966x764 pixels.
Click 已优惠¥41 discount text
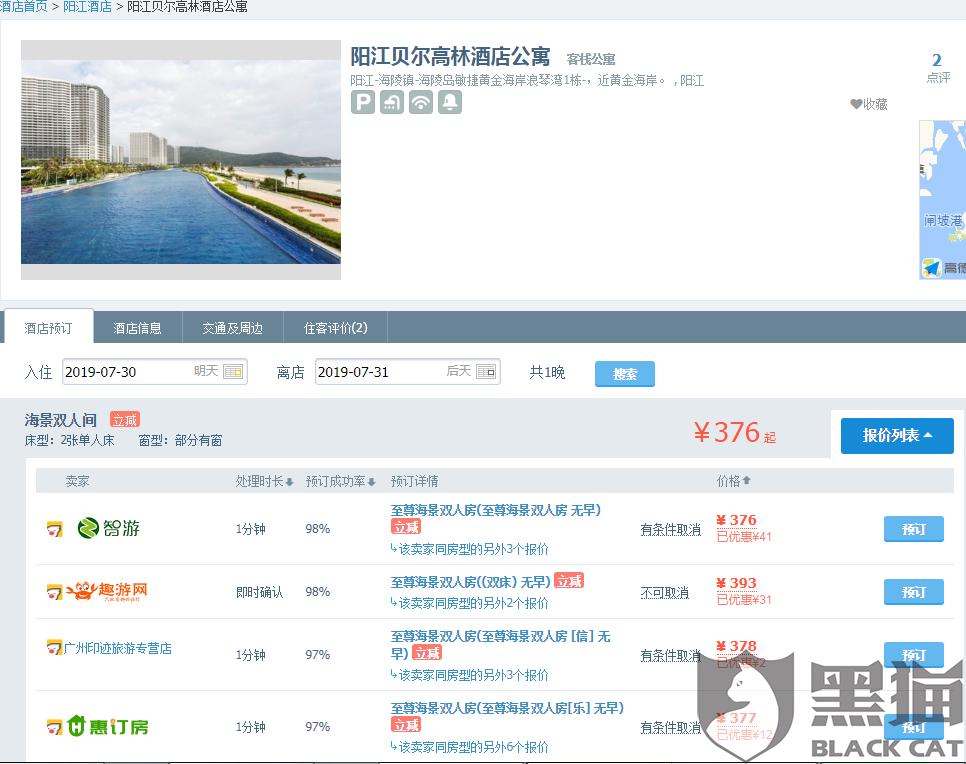coord(744,537)
